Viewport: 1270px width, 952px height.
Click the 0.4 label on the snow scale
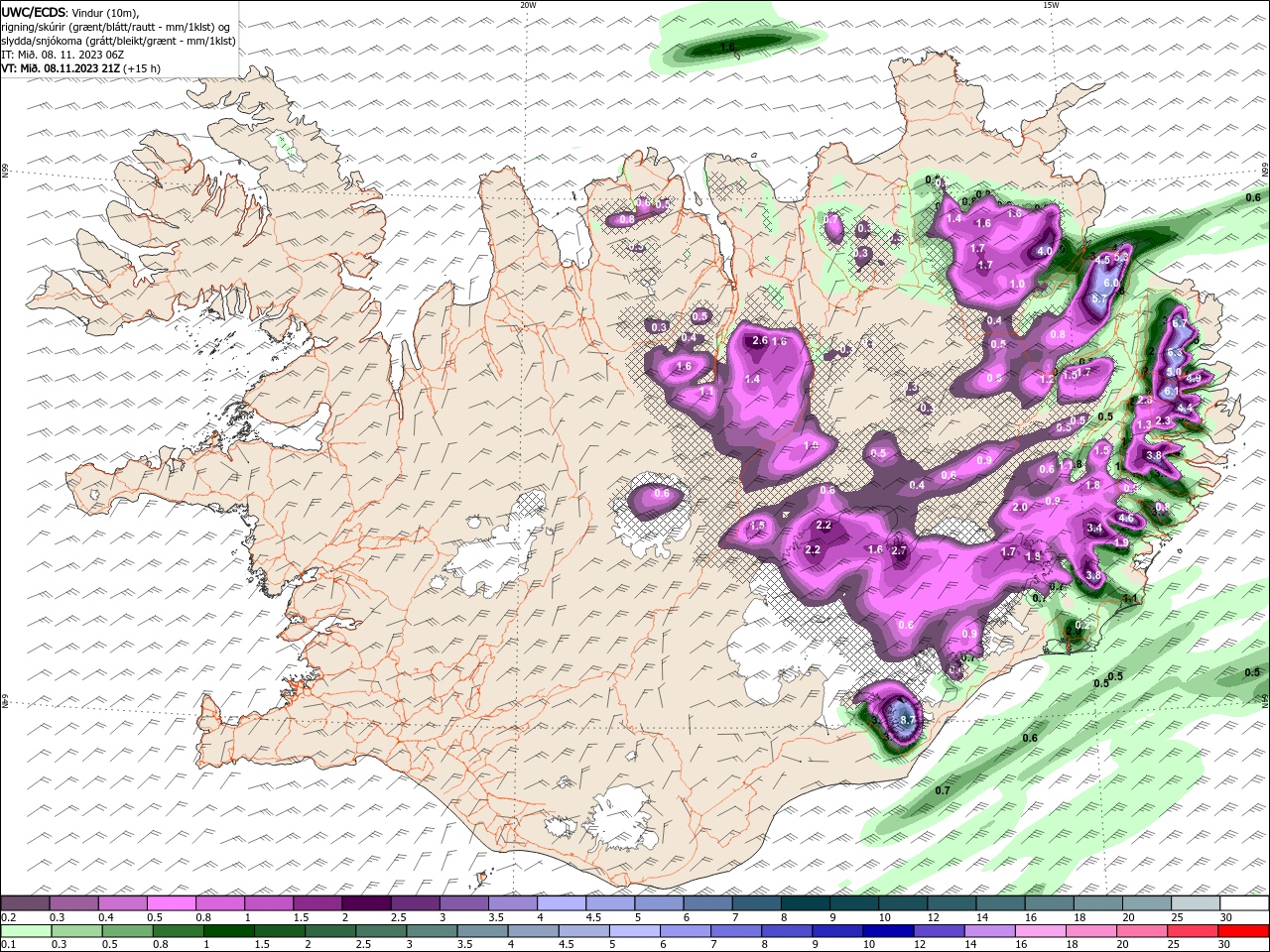(x=105, y=917)
